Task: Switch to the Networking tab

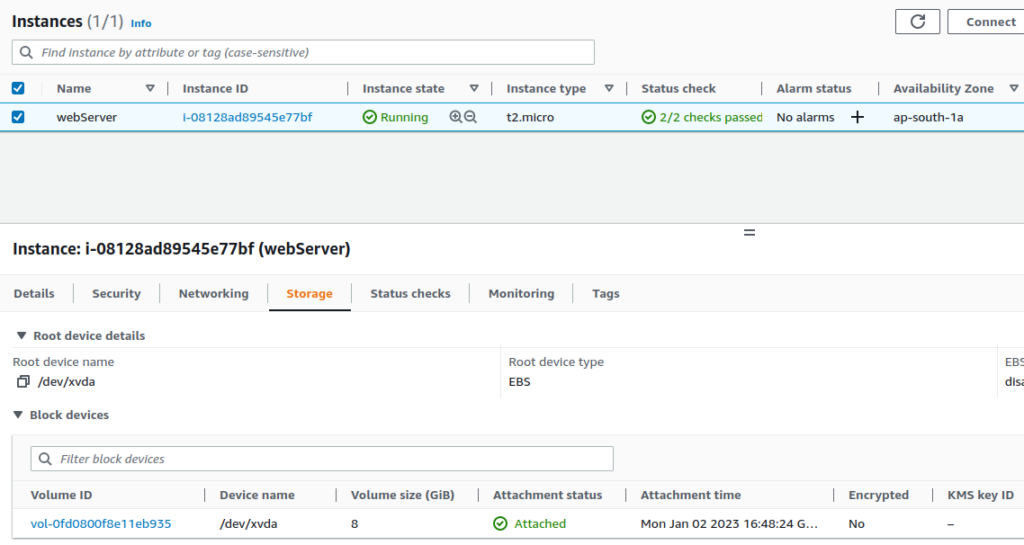Action: coord(213,294)
